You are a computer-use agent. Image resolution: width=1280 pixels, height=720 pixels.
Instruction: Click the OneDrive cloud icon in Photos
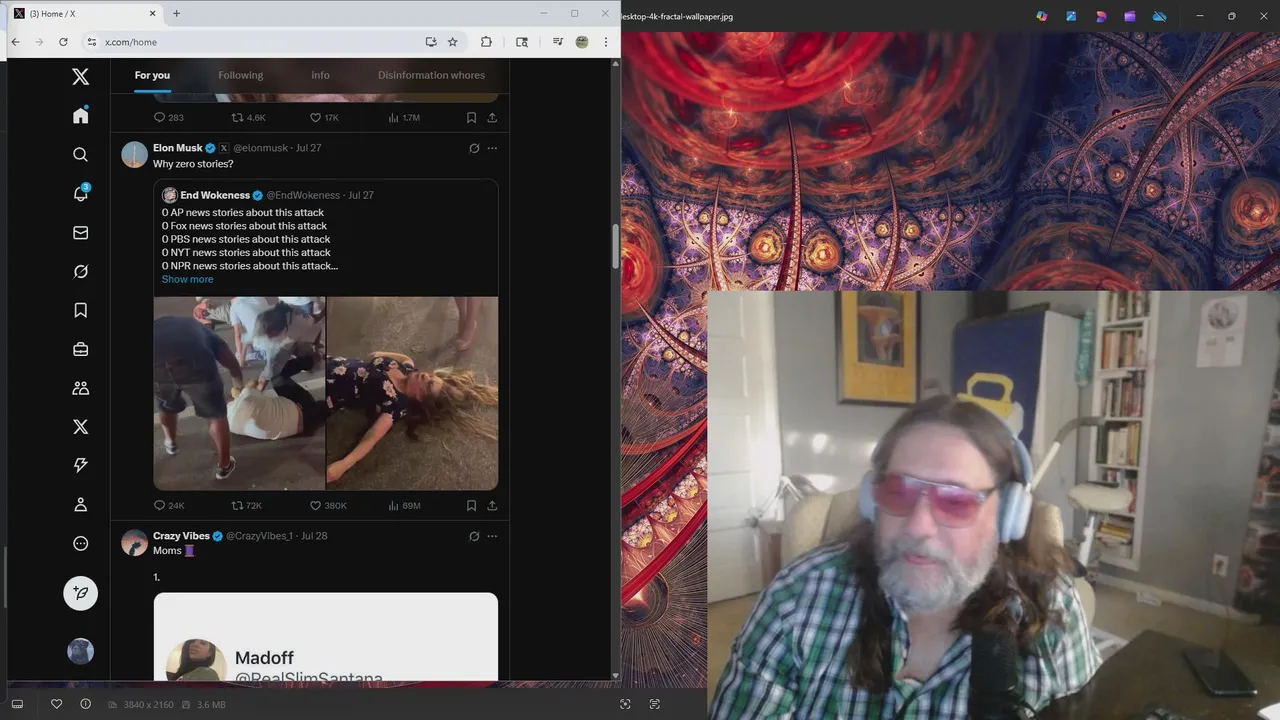coord(1160,16)
